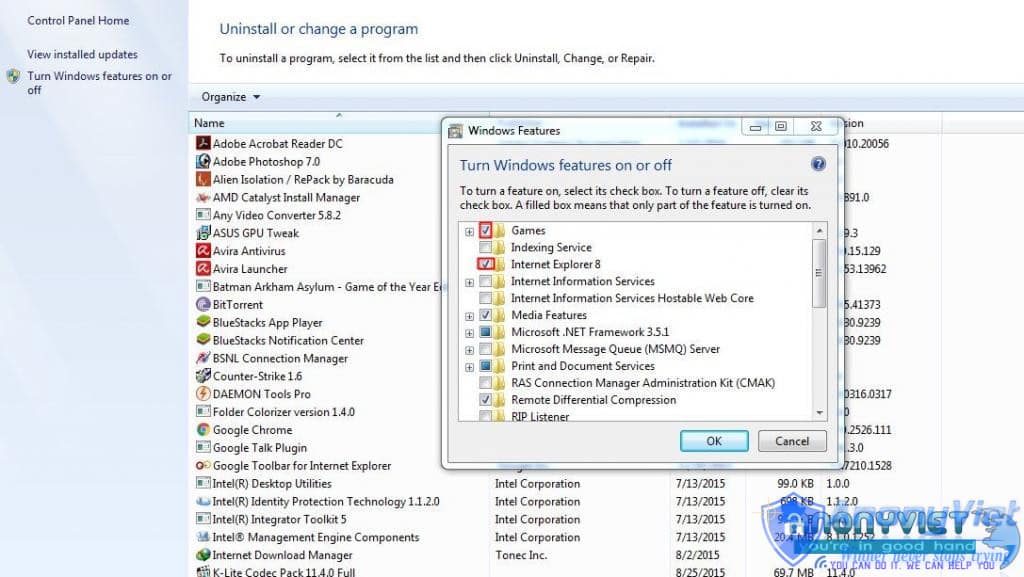Click the Avira Antivirus icon
This screenshot has height=577, width=1024.
[x=203, y=251]
